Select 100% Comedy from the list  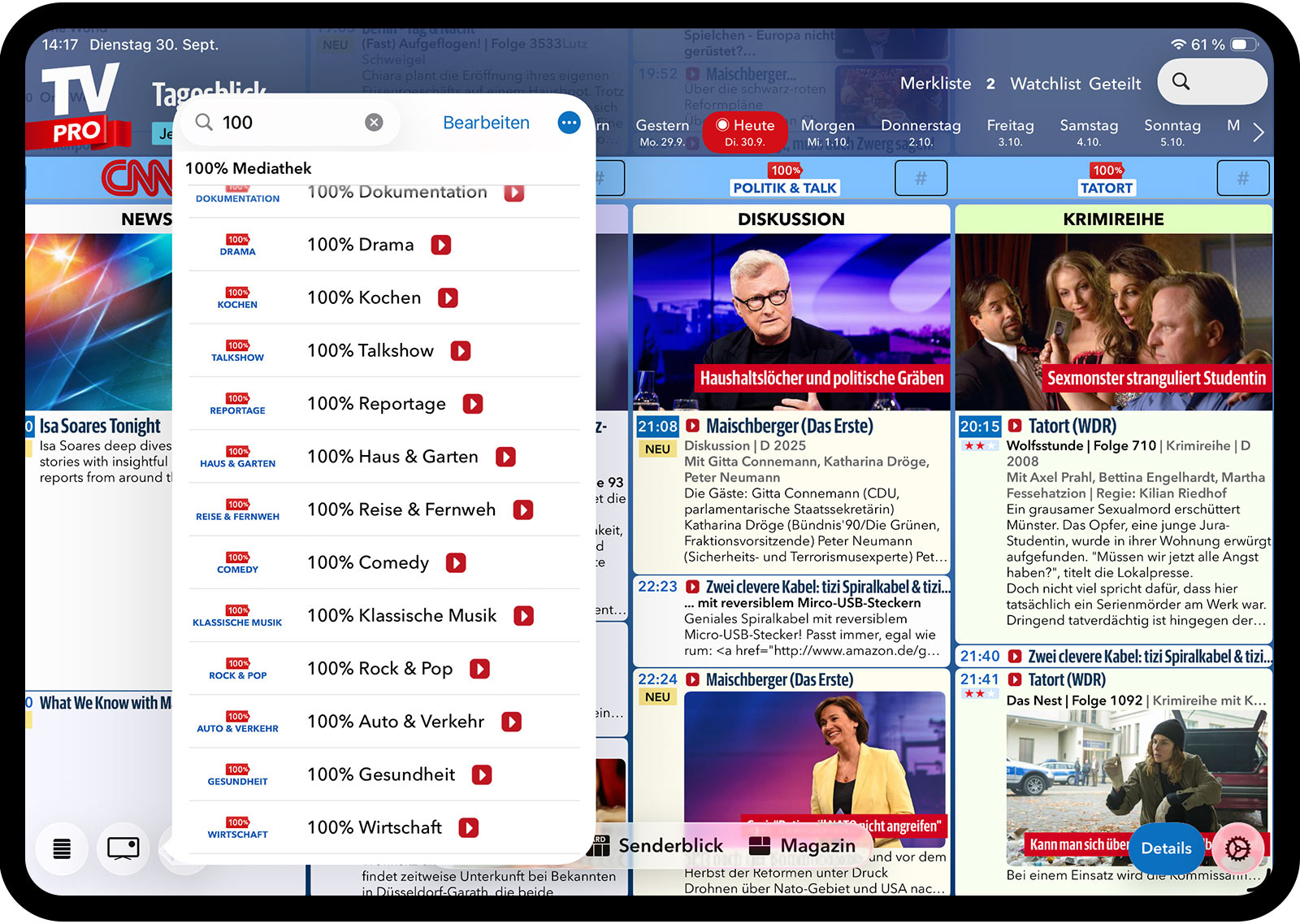pos(367,562)
